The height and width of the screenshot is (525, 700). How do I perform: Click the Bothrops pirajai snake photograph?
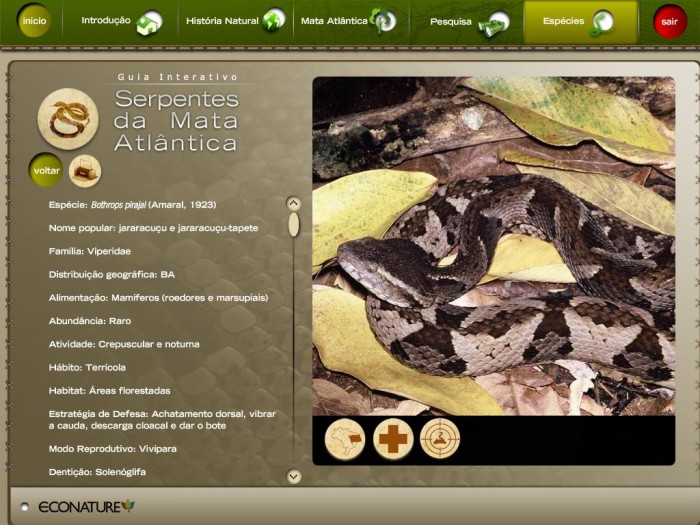coord(494,246)
